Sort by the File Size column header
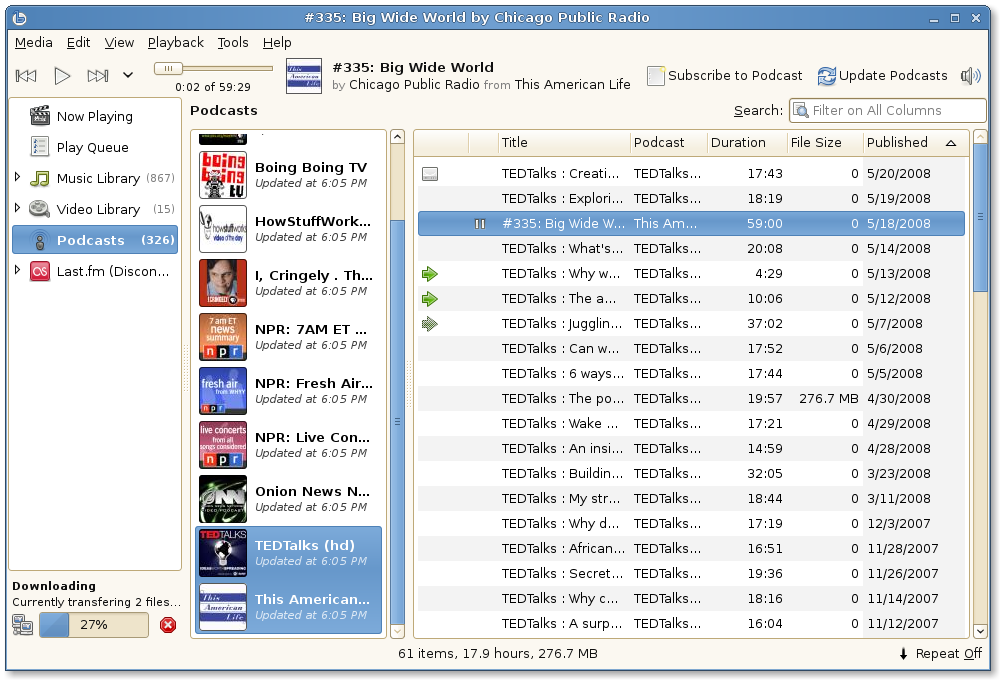 pyautogui.click(x=824, y=142)
